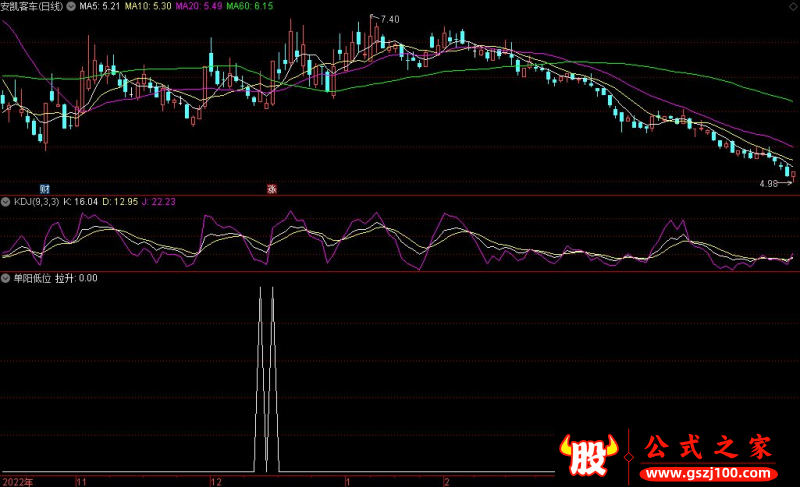Select the MA5 moving average label
800x487 pixels.
coord(100,6)
